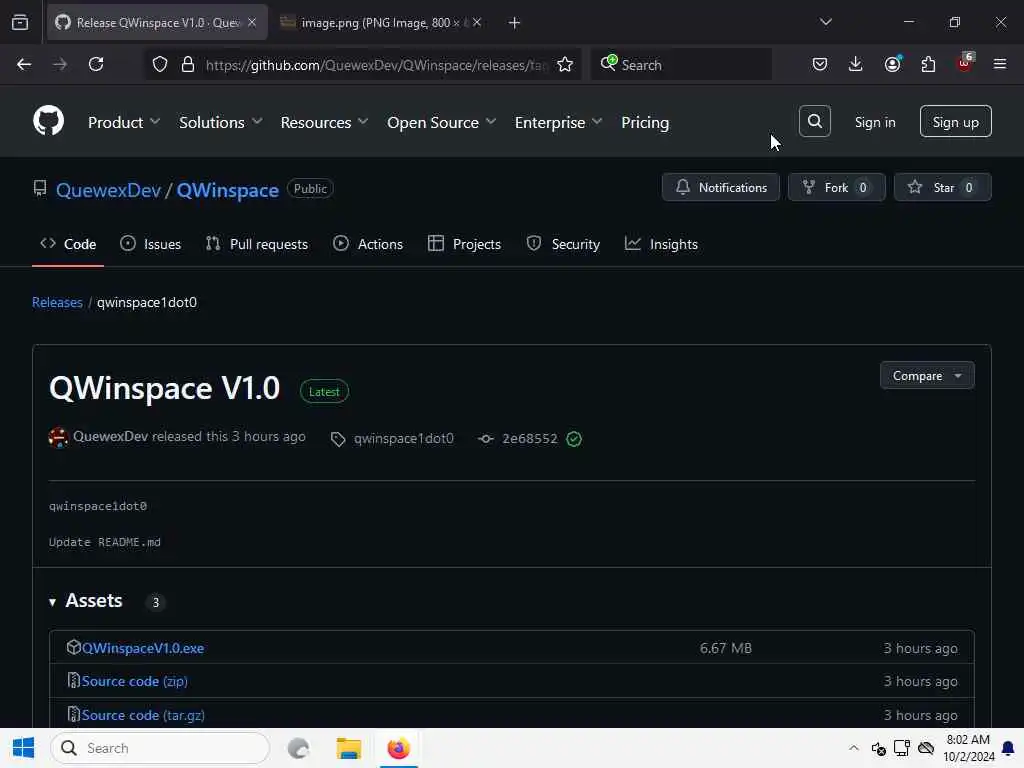Go to Releases breadcrumb link
This screenshot has height=768, width=1024.
tap(57, 302)
